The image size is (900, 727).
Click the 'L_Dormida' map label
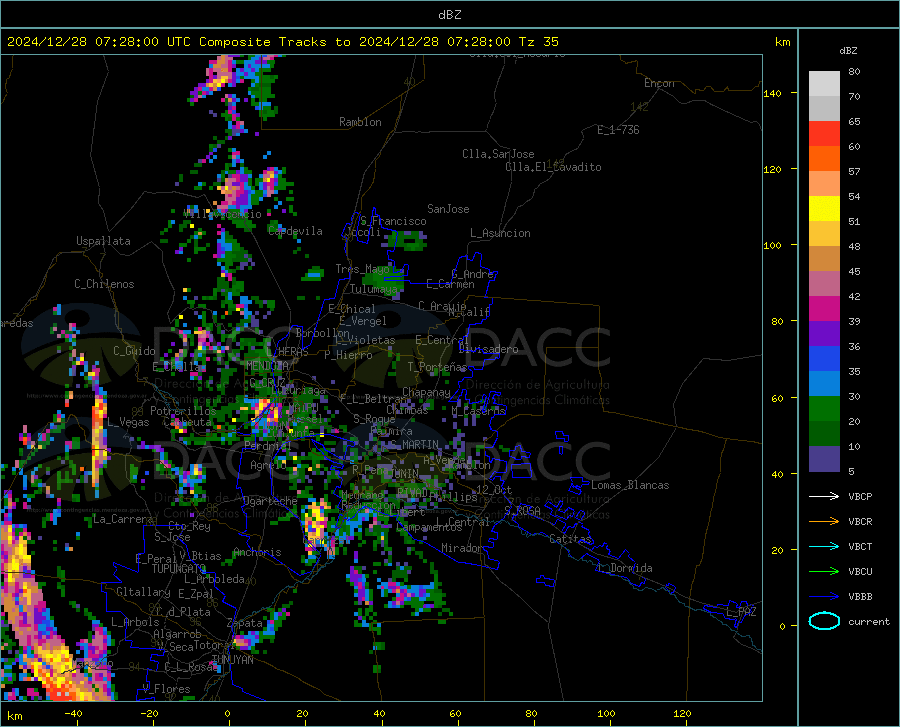coord(625,568)
